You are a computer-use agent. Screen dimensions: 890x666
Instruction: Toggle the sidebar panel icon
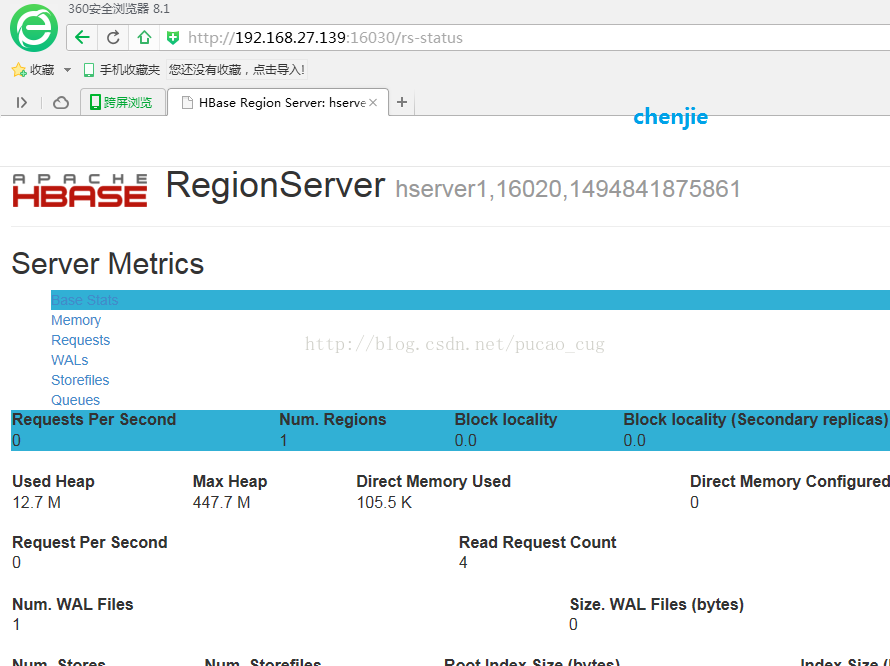click(22, 103)
